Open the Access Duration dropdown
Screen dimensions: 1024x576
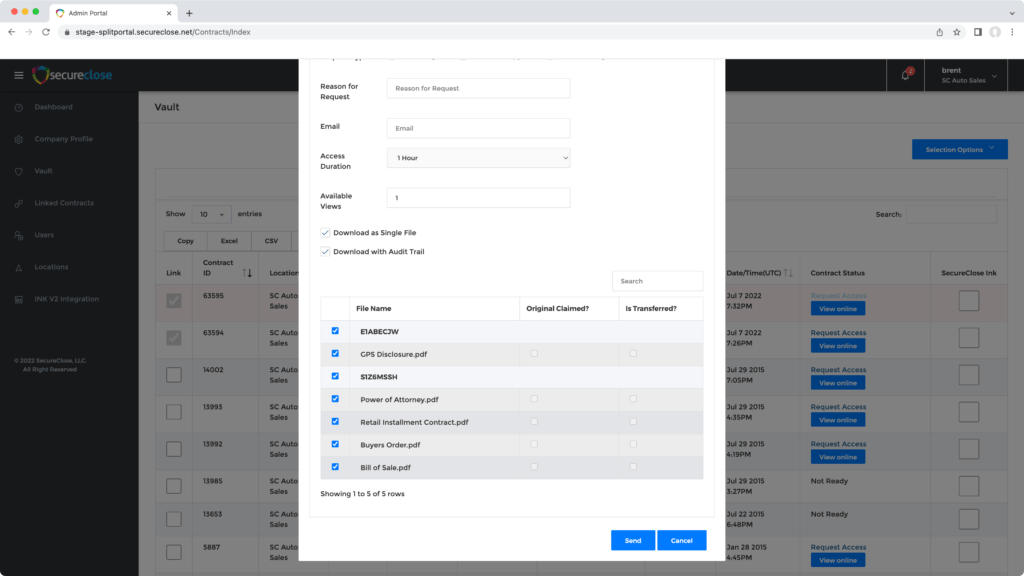(x=478, y=158)
